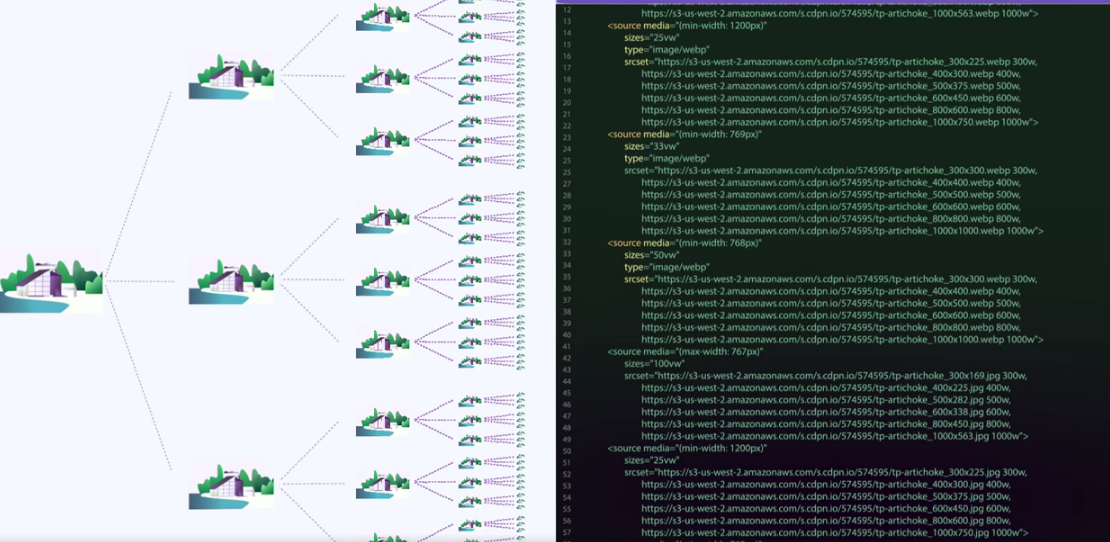Click line number 57 in the gutter

[x=567, y=532]
